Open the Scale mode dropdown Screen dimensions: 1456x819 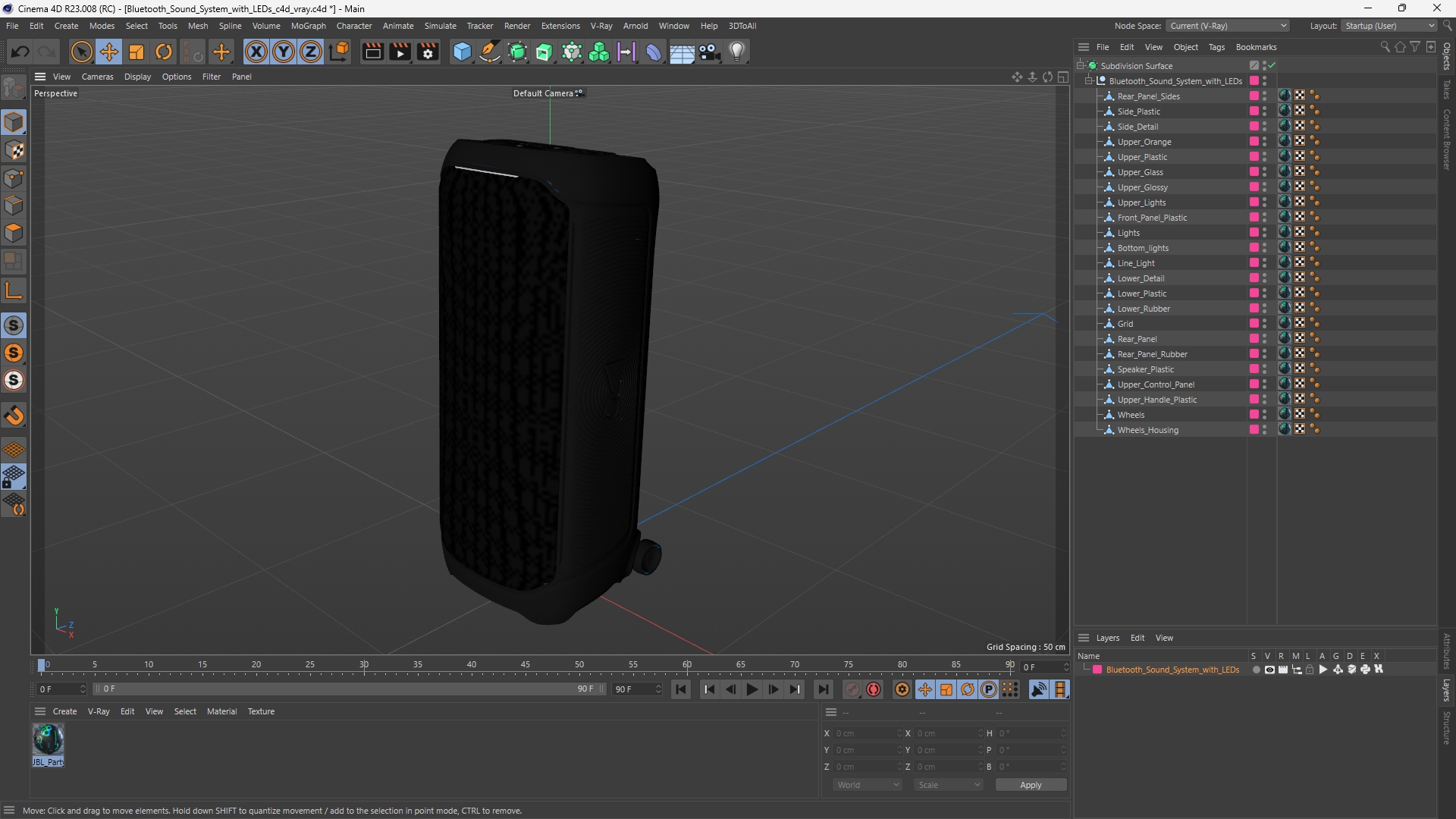click(948, 785)
